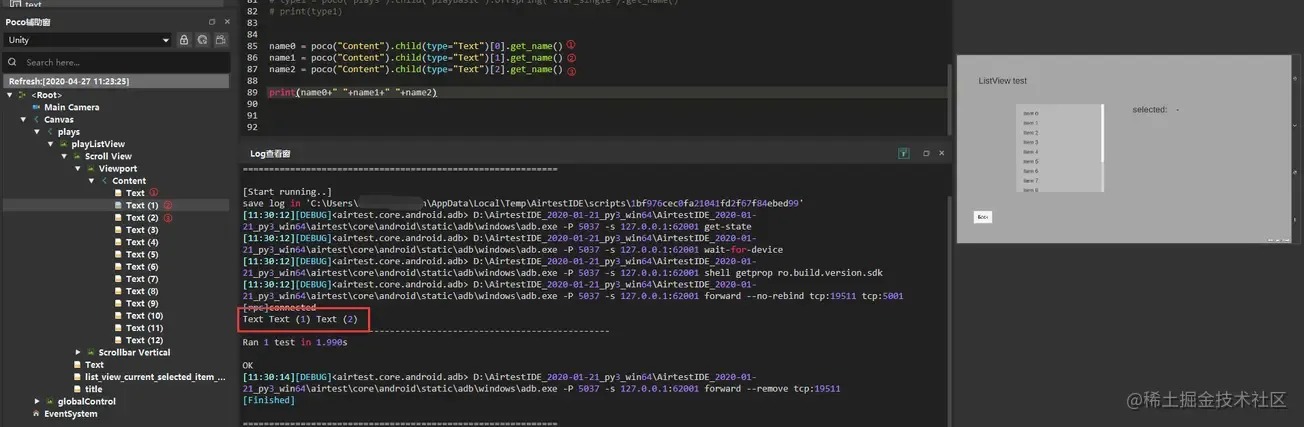Float the Poco assistant panel

coord(212,21)
